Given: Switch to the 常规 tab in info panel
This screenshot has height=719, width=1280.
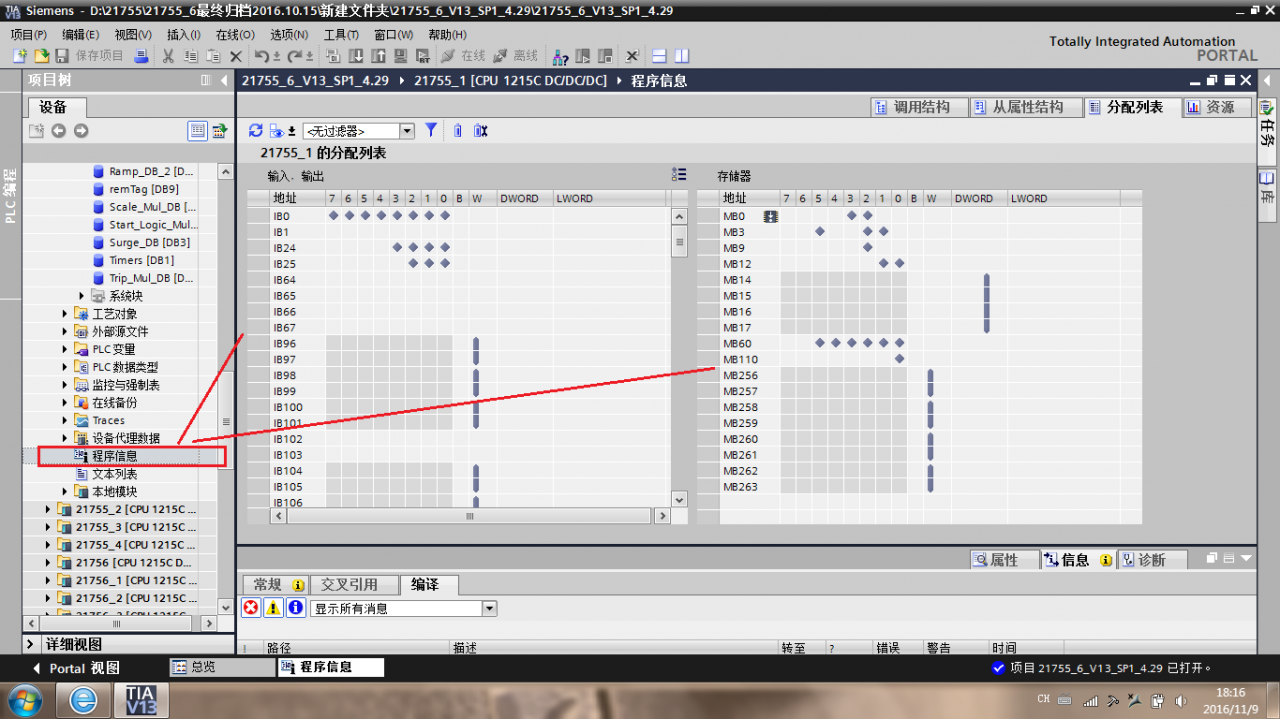Looking at the screenshot, I should tap(275, 585).
